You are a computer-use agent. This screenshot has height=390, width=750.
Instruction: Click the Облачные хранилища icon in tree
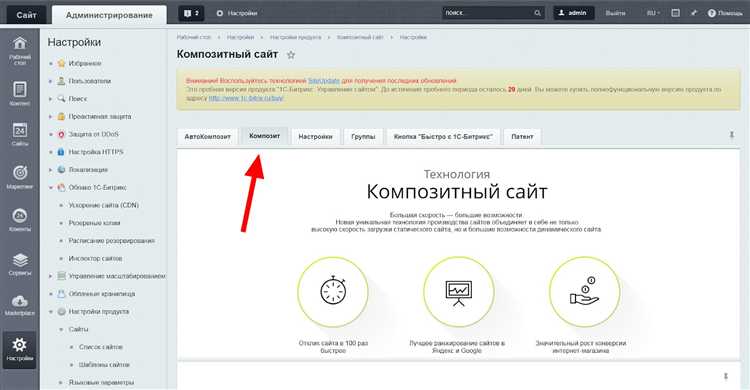(x=61, y=294)
